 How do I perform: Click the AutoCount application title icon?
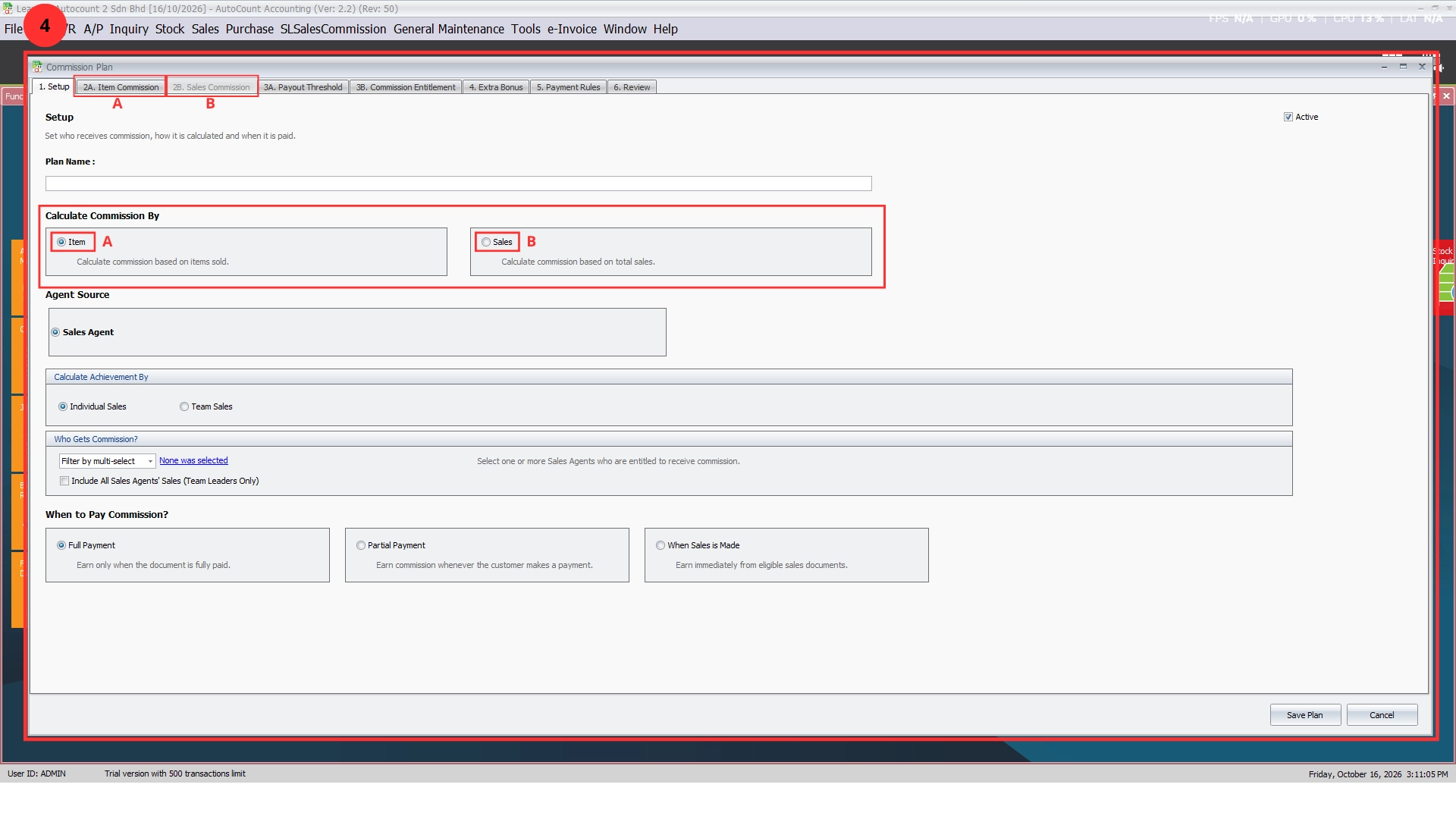pos(8,8)
